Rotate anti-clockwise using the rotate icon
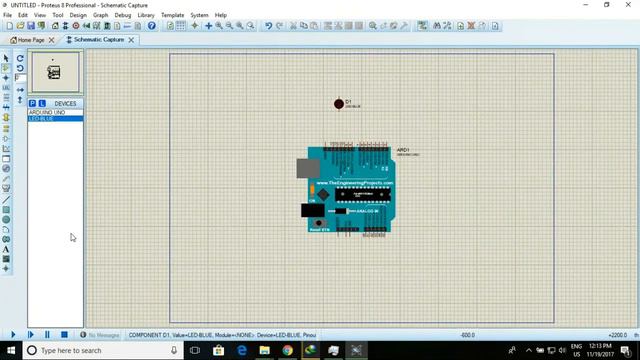The image size is (640, 360). click(x=20, y=68)
